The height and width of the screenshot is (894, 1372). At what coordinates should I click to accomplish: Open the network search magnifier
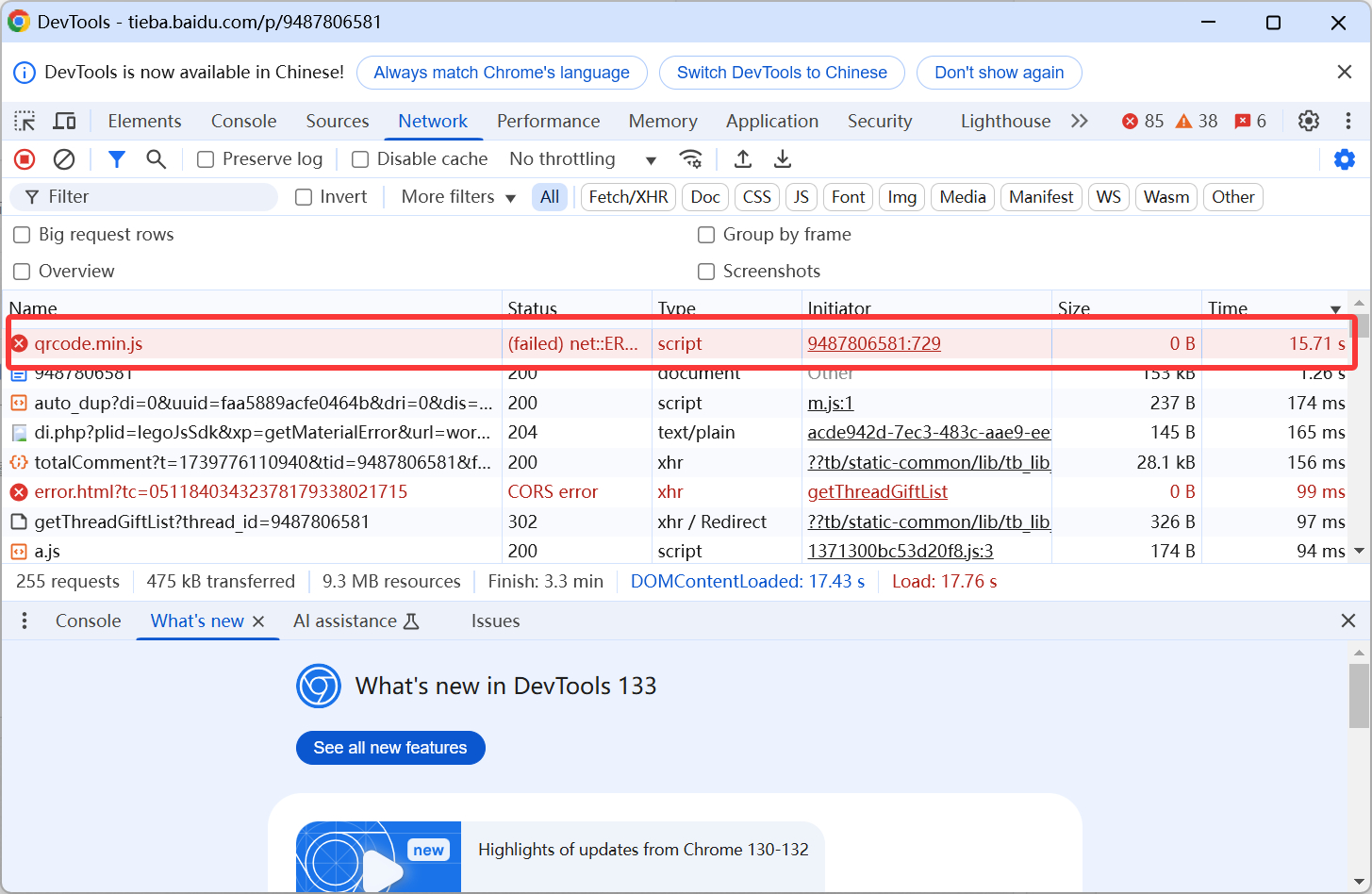pyautogui.click(x=157, y=159)
